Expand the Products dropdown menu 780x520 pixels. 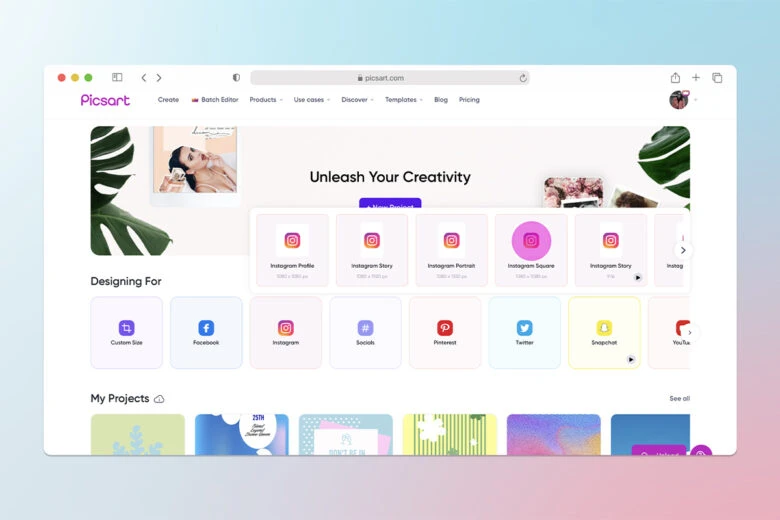[265, 100]
